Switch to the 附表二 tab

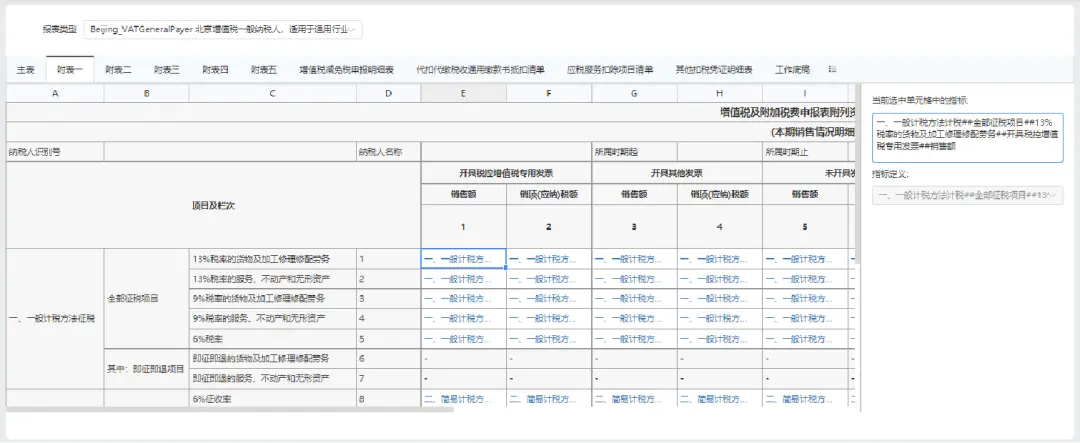click(x=118, y=70)
